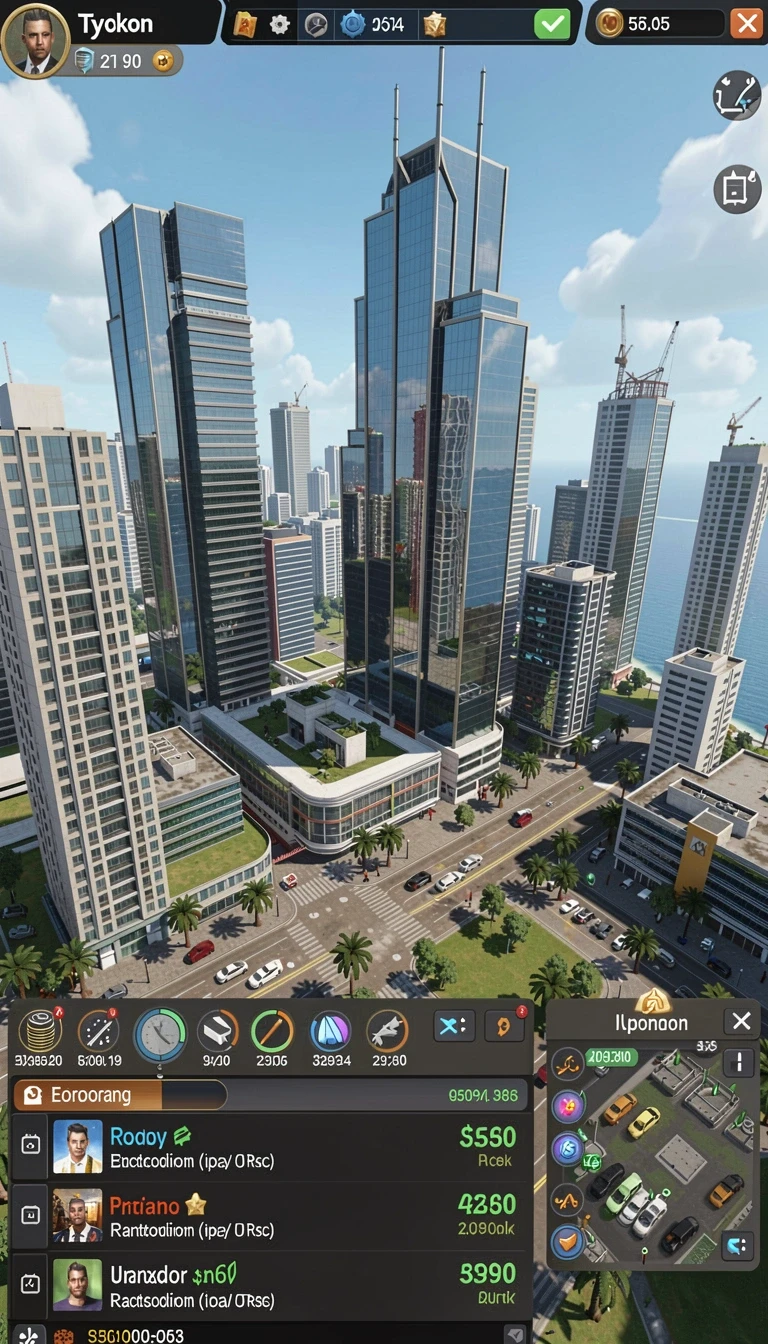The image size is (768, 1344).
Task: Tap the blue crossed-arrows shuffle button
Action: pos(453,1026)
